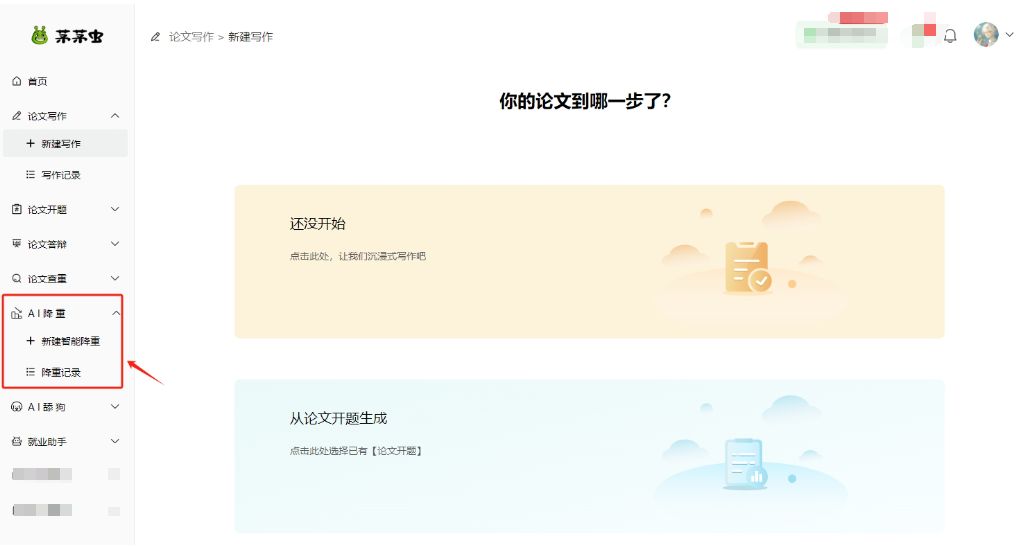Go to 首页 via house icon
This screenshot has width=1032, height=546.
[x=17, y=81]
